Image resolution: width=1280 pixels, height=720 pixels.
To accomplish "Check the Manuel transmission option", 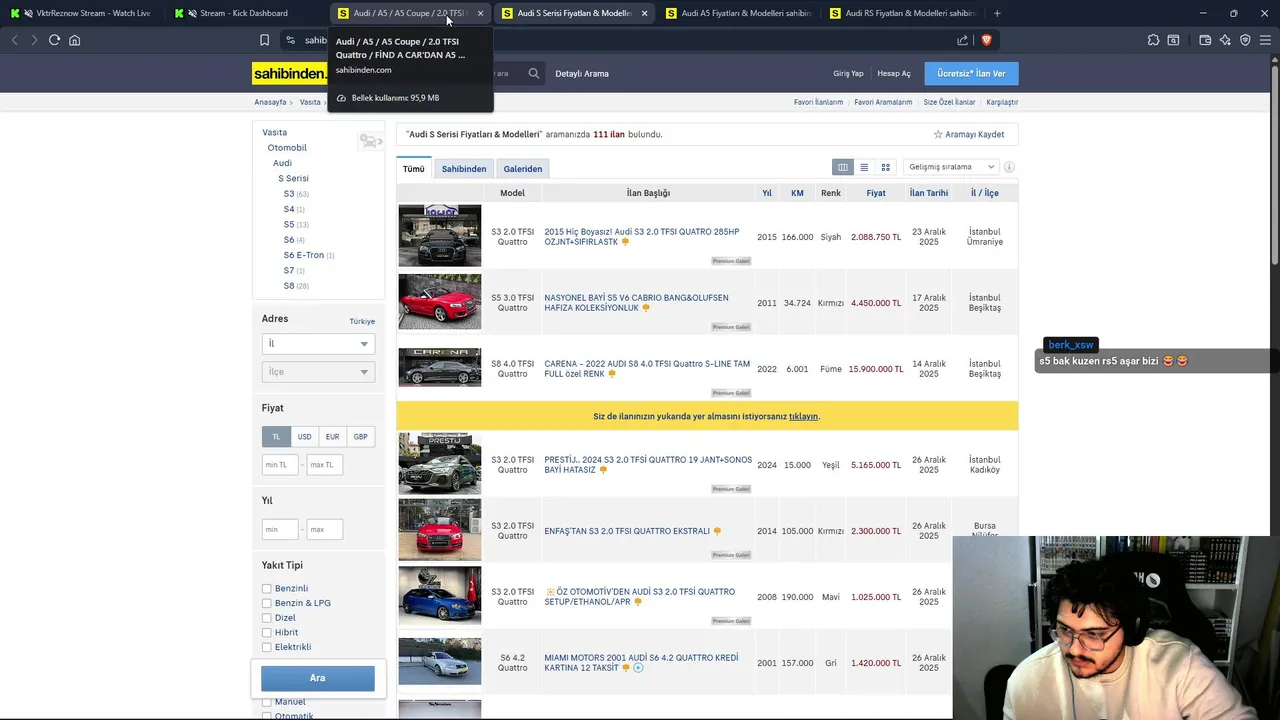I will (x=266, y=702).
